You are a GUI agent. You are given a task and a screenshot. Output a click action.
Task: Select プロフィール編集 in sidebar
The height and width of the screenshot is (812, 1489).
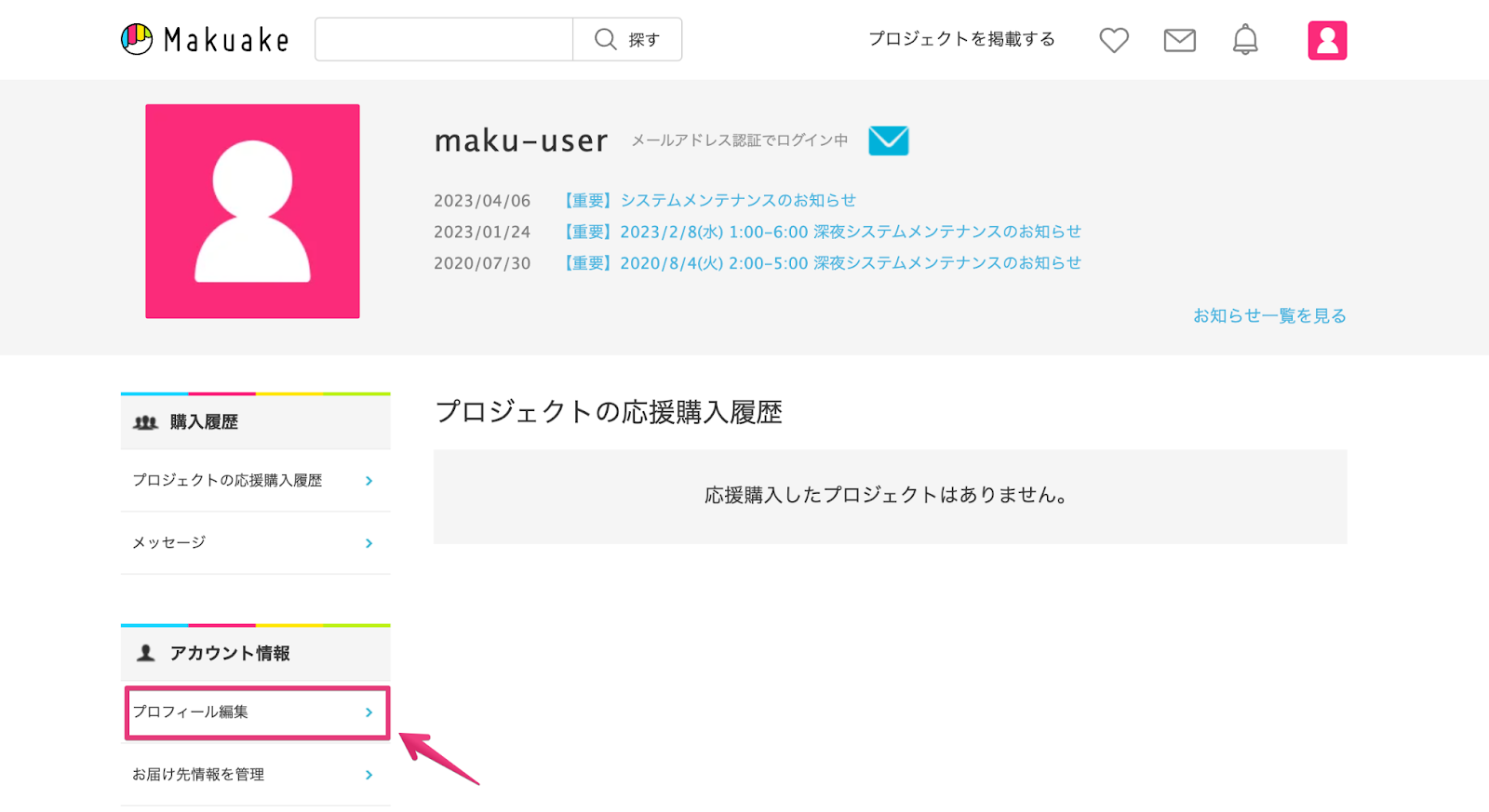[257, 712]
